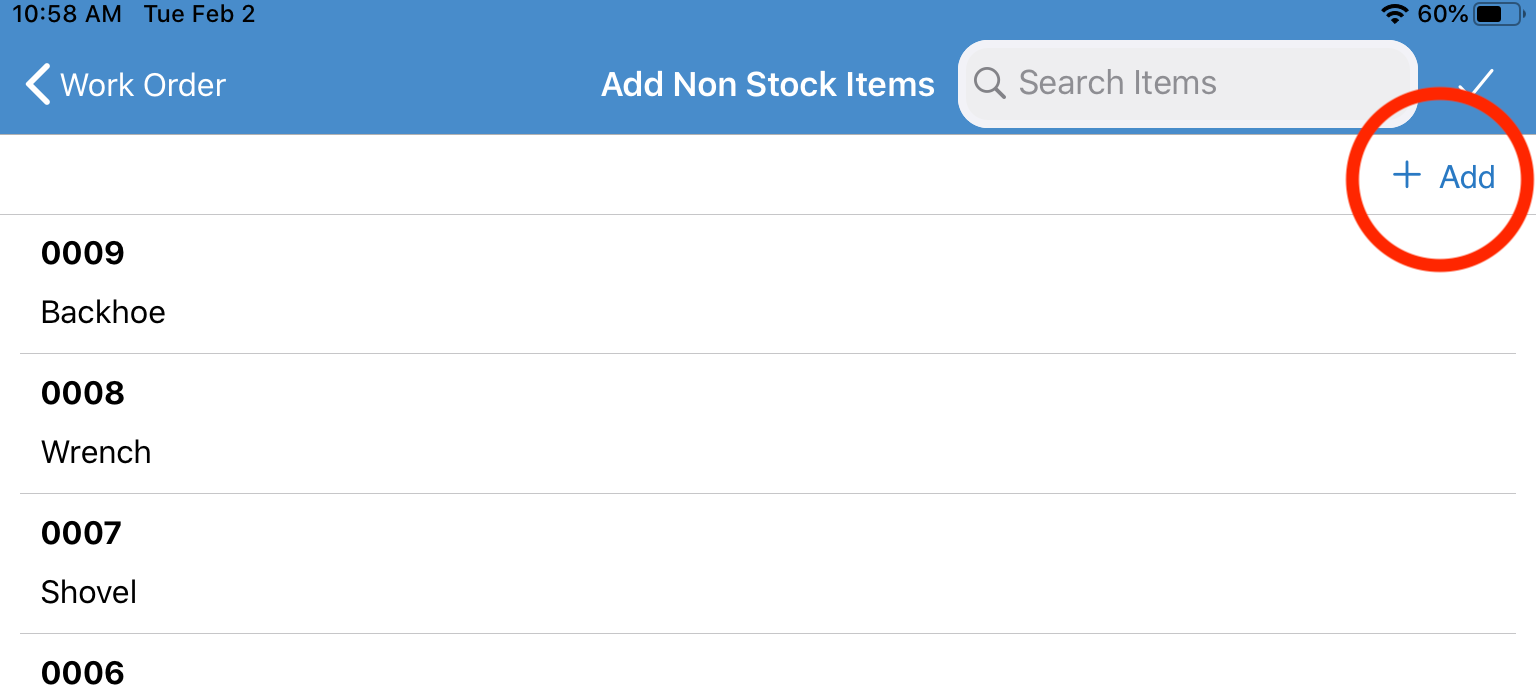Select the 0006 item row

(x=83, y=671)
